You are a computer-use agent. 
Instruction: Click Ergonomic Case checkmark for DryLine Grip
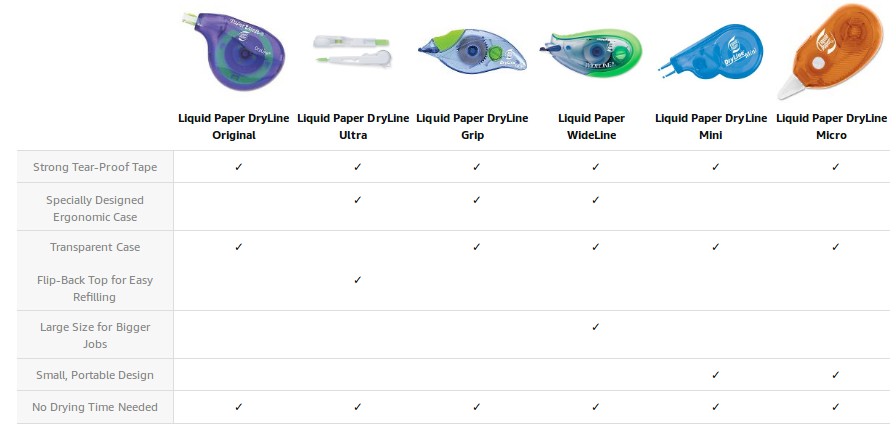pyautogui.click(x=476, y=200)
